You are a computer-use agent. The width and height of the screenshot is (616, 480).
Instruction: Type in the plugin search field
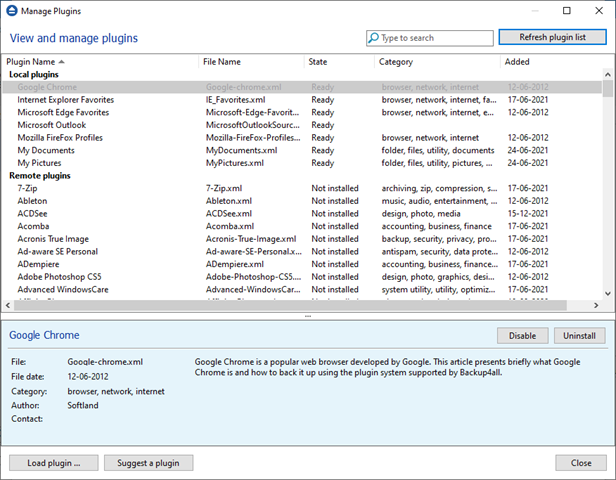coord(435,38)
